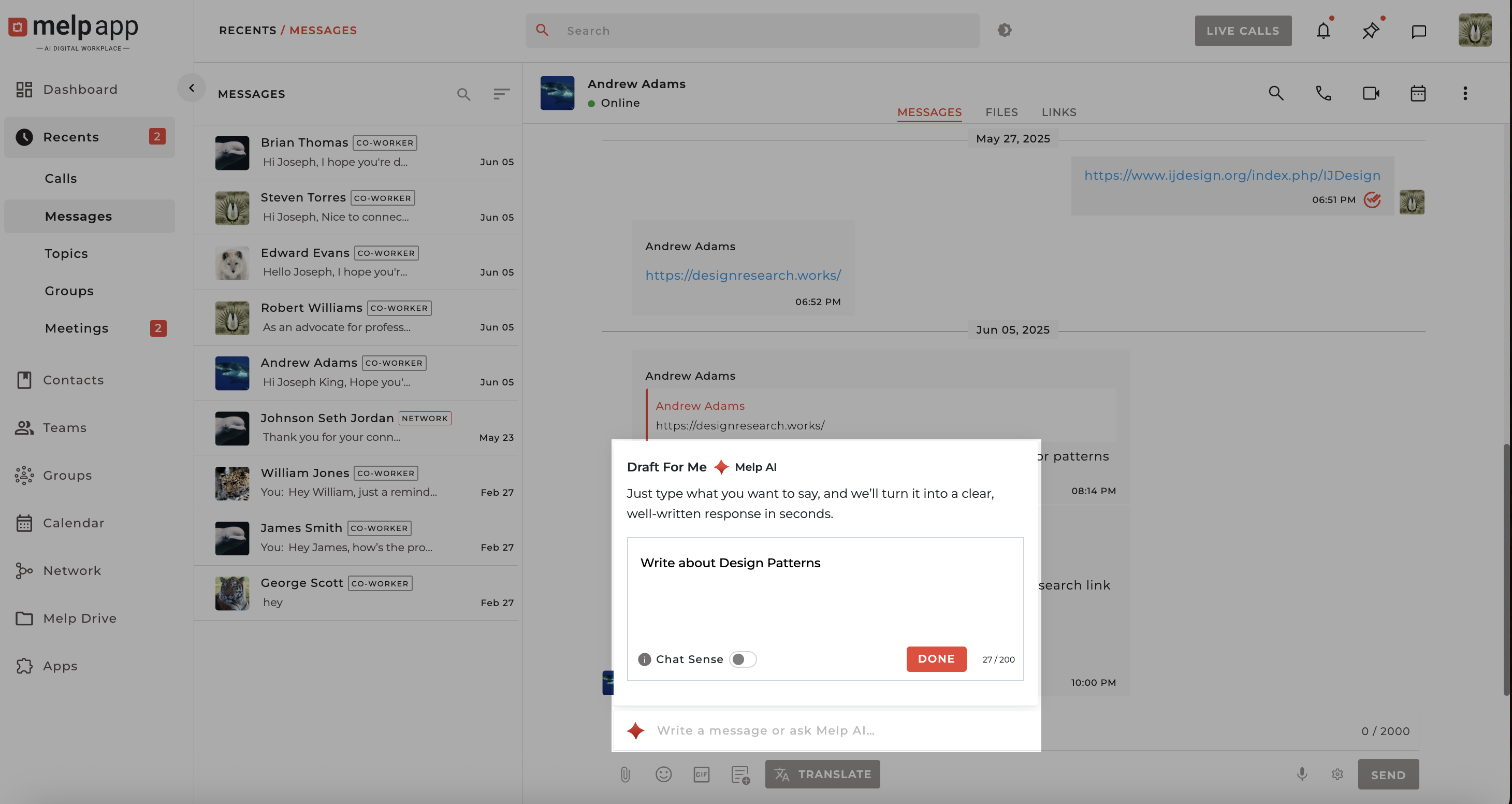The image size is (1512, 804).
Task: Start a voice call with Andrew Adams
Action: [1323, 93]
